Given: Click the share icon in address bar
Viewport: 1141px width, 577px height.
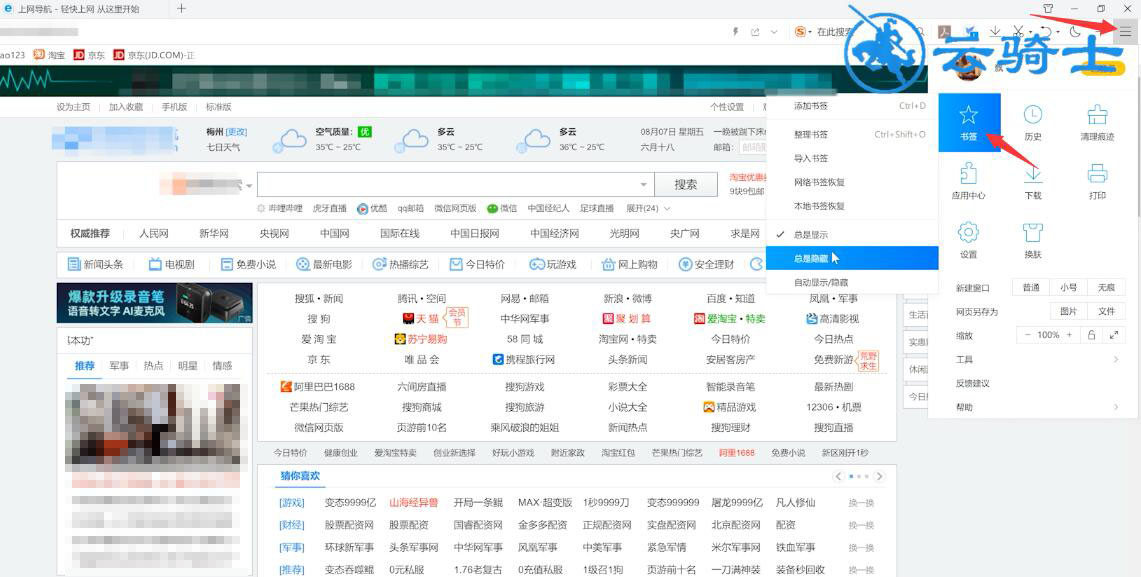Looking at the screenshot, I should click(x=755, y=32).
